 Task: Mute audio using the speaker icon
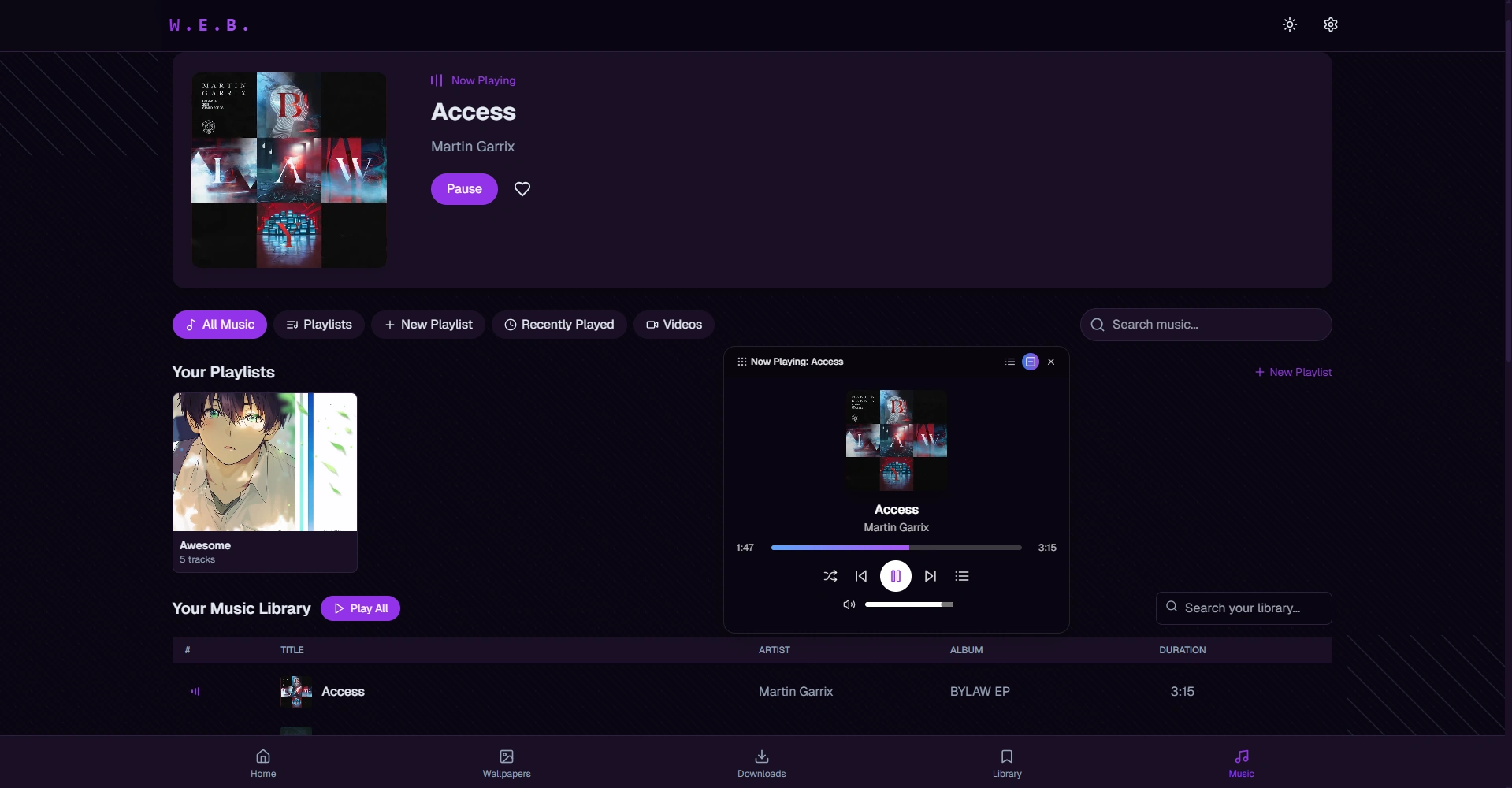(x=849, y=604)
